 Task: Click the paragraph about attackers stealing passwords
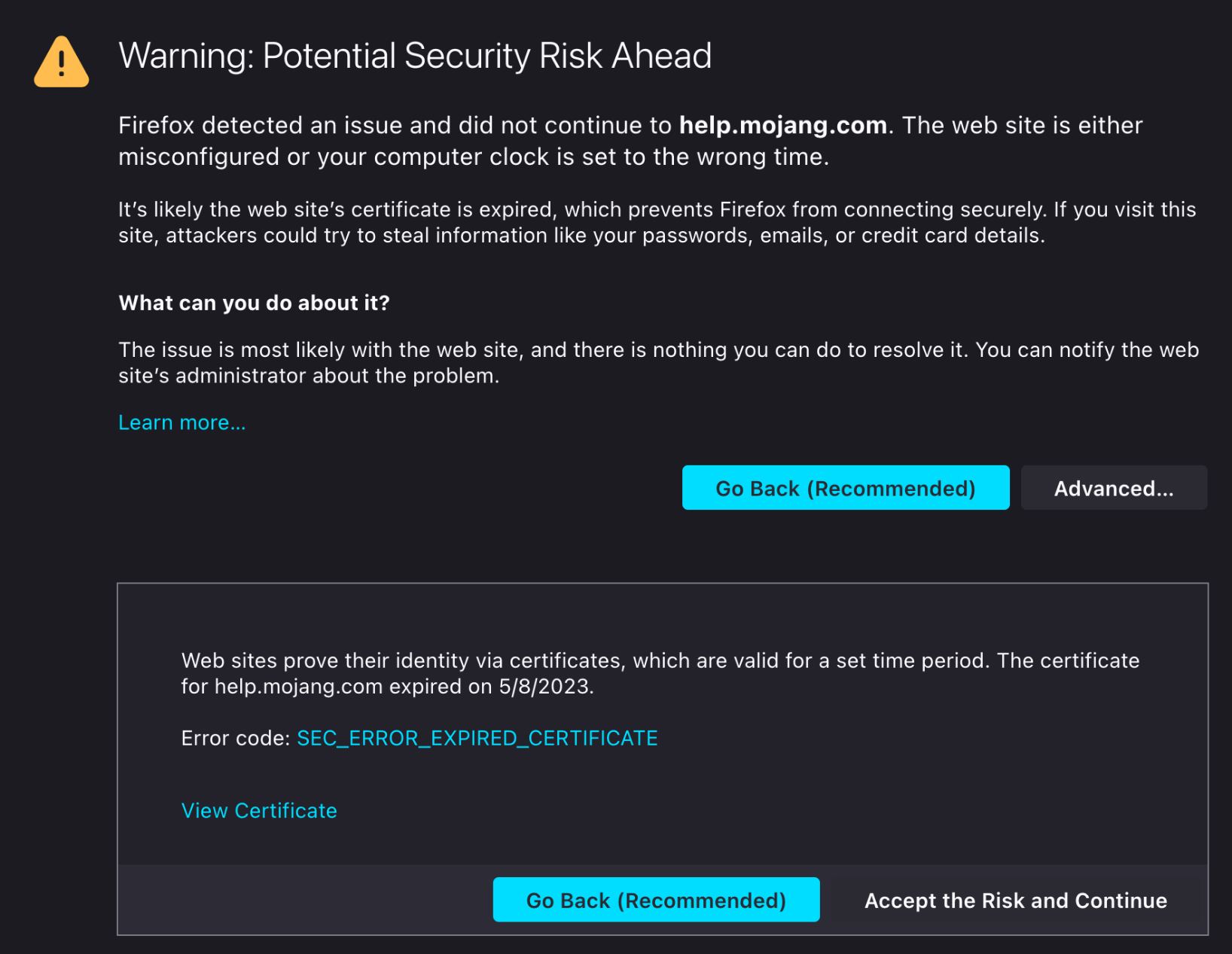click(x=657, y=222)
